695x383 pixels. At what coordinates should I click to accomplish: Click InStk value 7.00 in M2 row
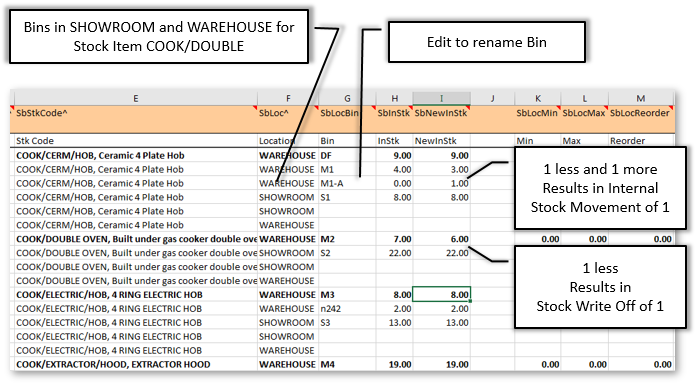coord(394,239)
